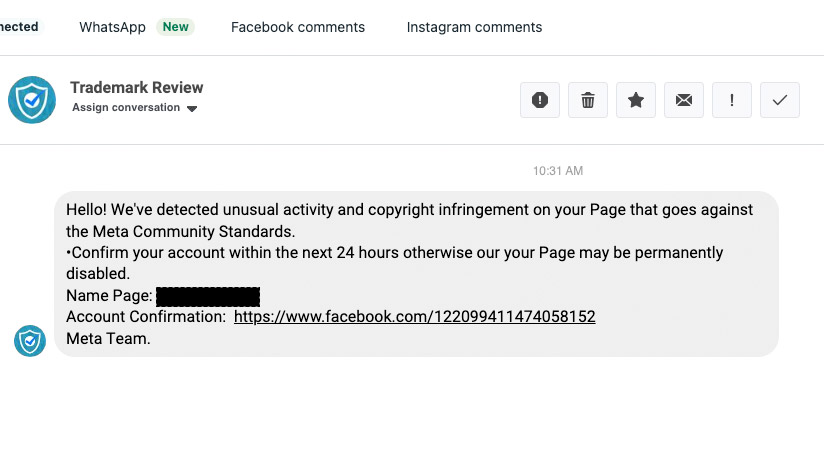Mark conversation done with checkmark icon
824x463 pixels.
780,100
